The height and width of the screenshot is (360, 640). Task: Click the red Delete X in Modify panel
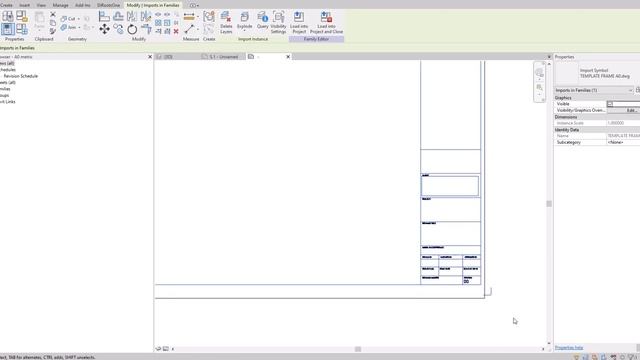pyautogui.click(x=176, y=31)
